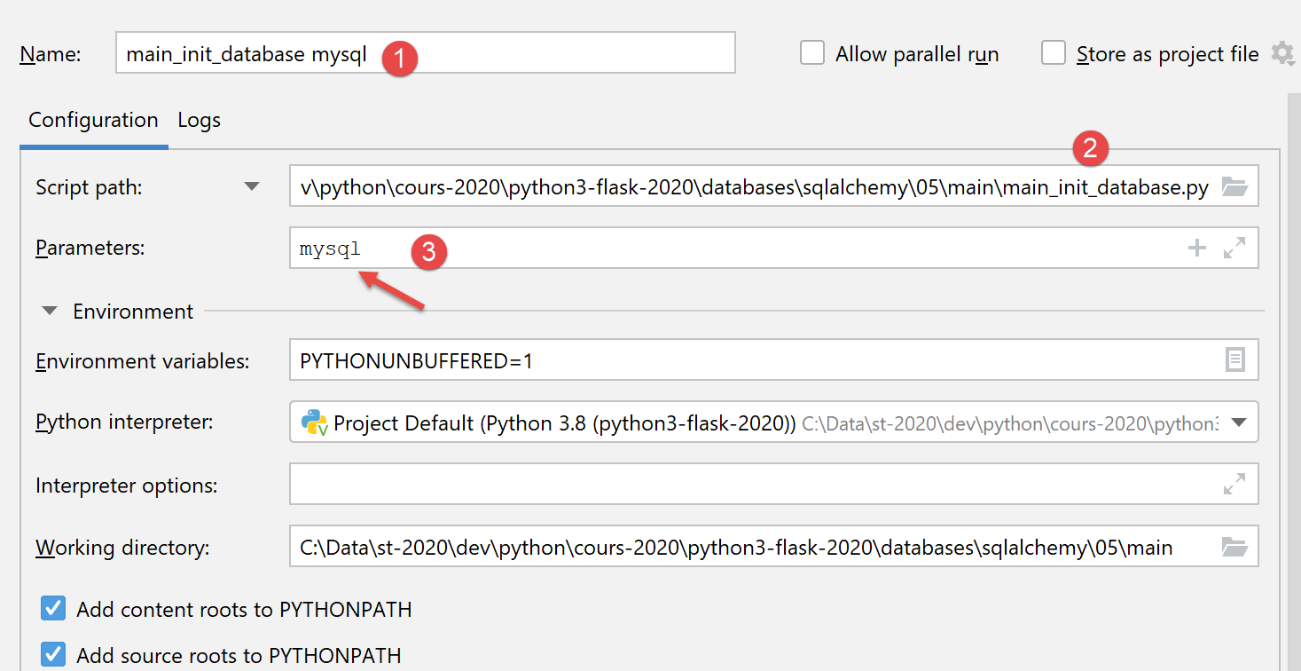Browse for working directory folder icon

(1234, 547)
